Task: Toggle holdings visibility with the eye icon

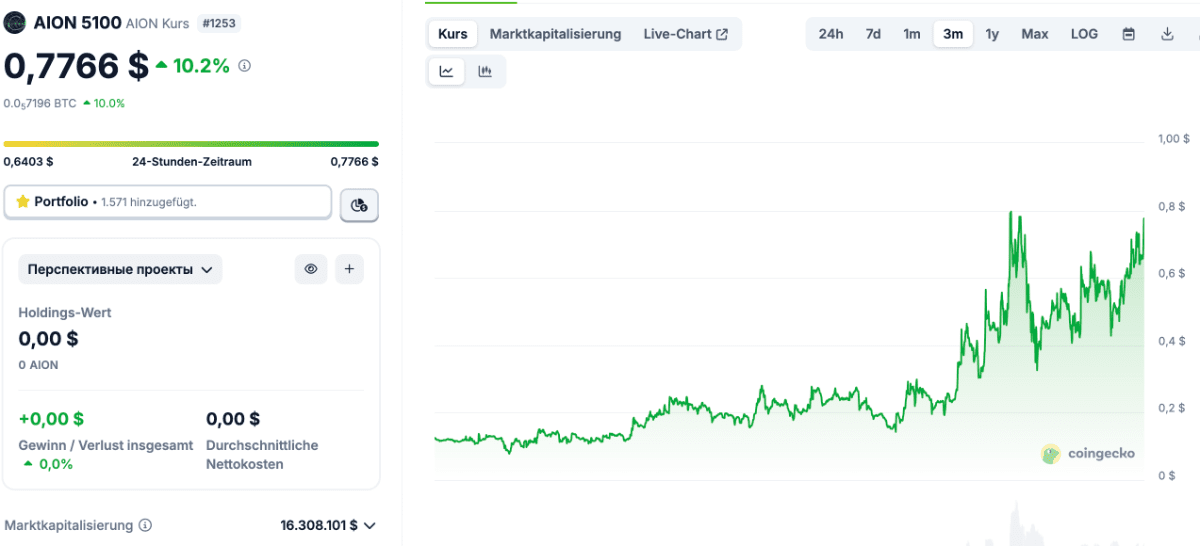Action: [311, 269]
